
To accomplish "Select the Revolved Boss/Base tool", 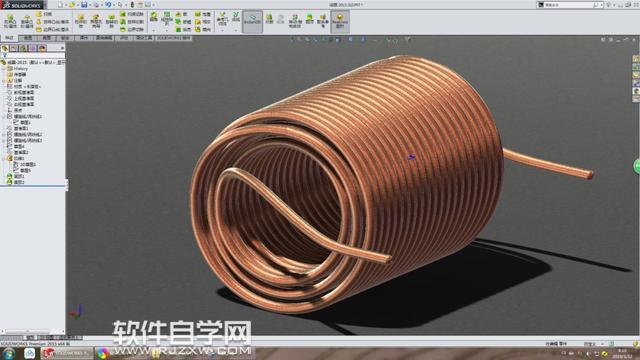I will (27, 21).
